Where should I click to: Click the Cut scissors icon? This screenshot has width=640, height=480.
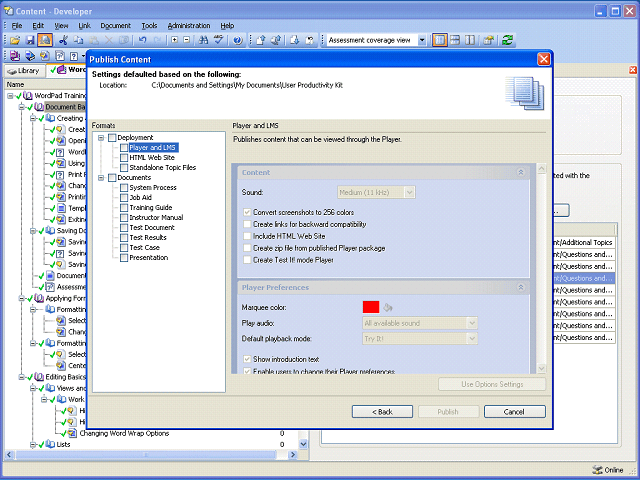pyautogui.click(x=63, y=40)
